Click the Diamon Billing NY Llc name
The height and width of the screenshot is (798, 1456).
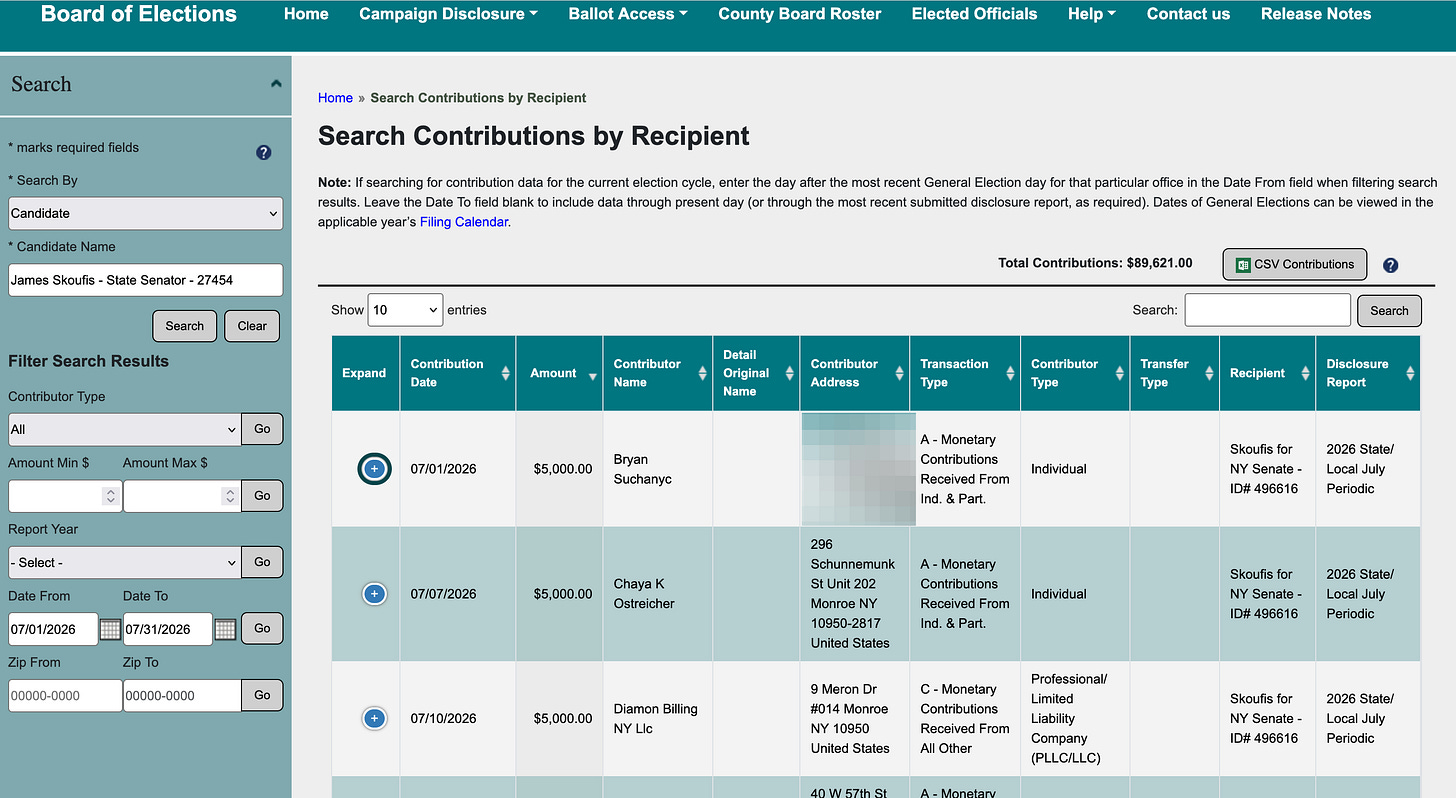[655, 718]
